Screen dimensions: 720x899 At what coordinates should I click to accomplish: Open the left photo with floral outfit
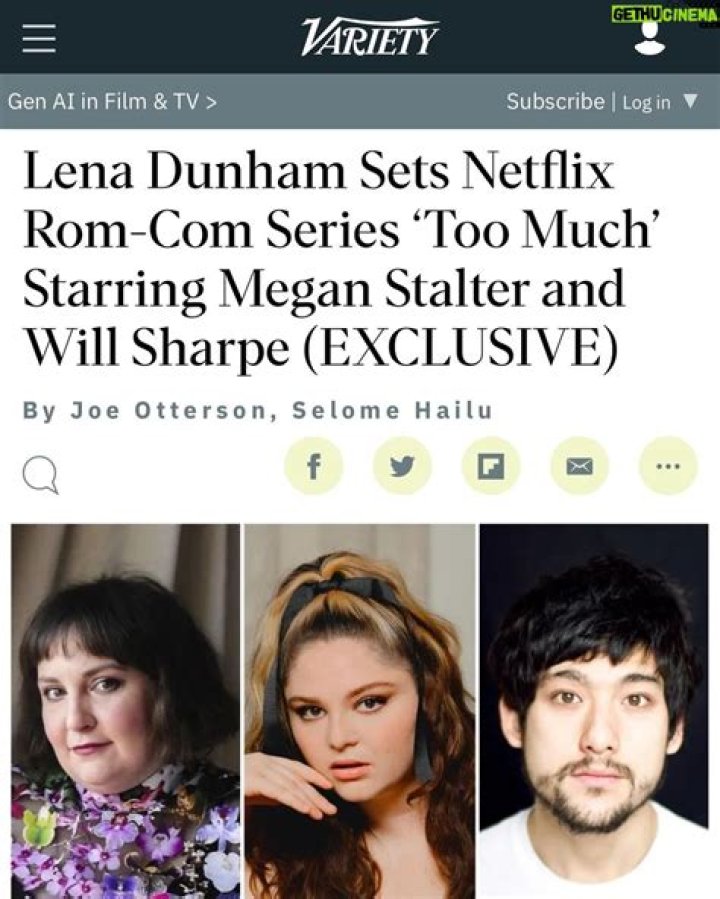[126, 711]
